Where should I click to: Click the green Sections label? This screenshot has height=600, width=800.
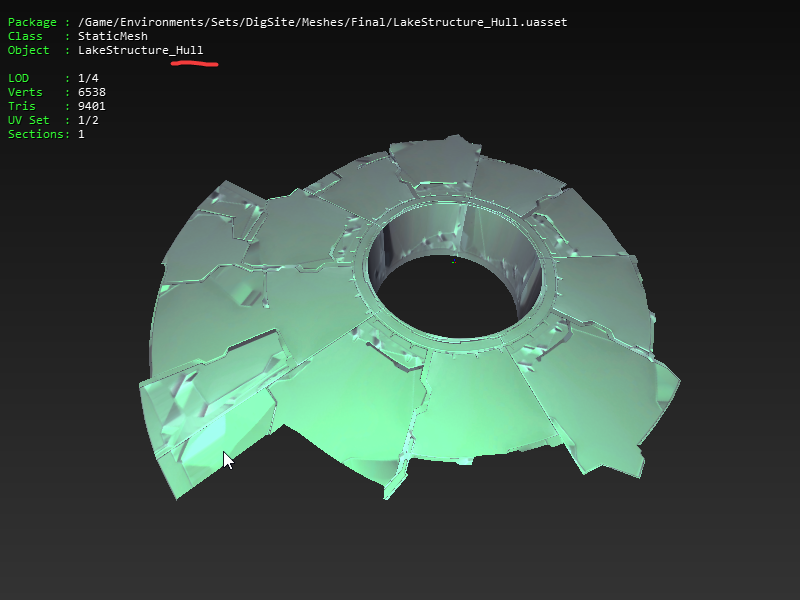[36, 134]
